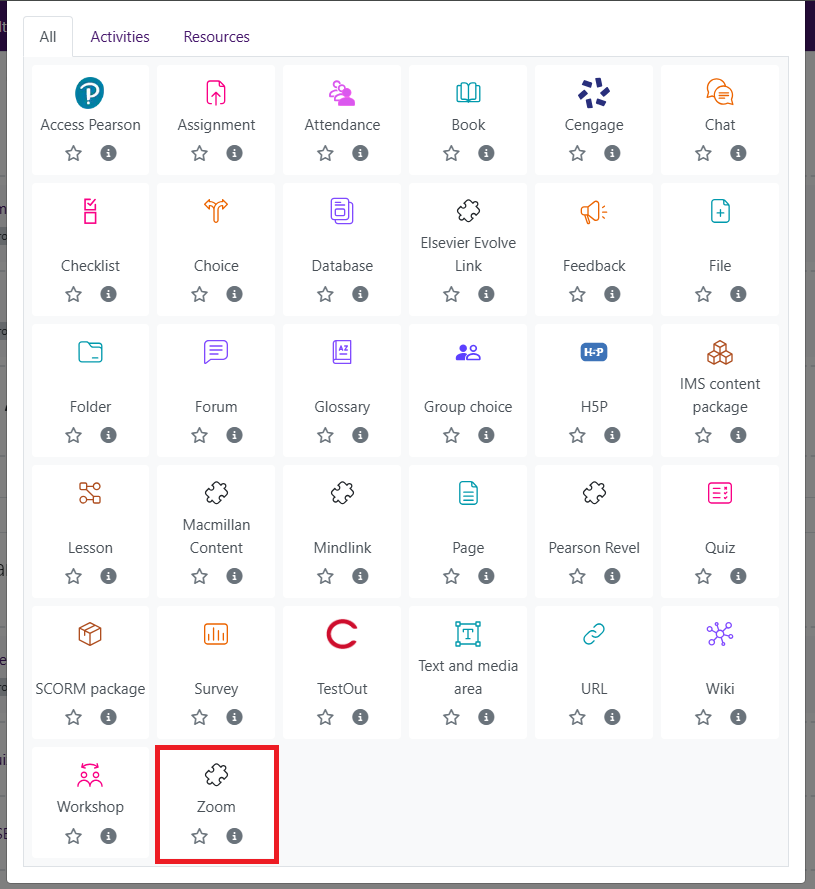Switch to the Activities tab
This screenshot has width=815, height=889.
pos(120,37)
